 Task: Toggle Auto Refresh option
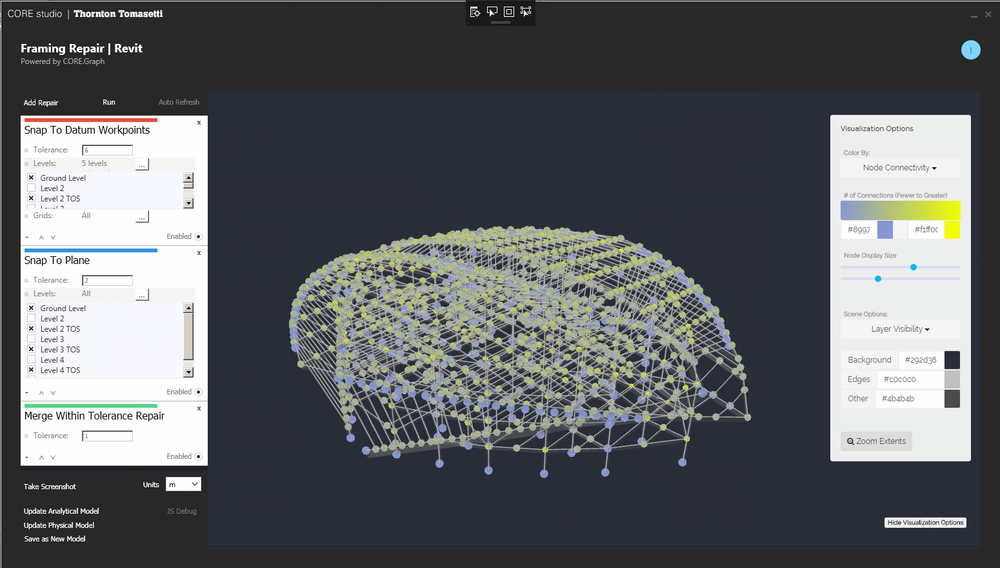[179, 102]
